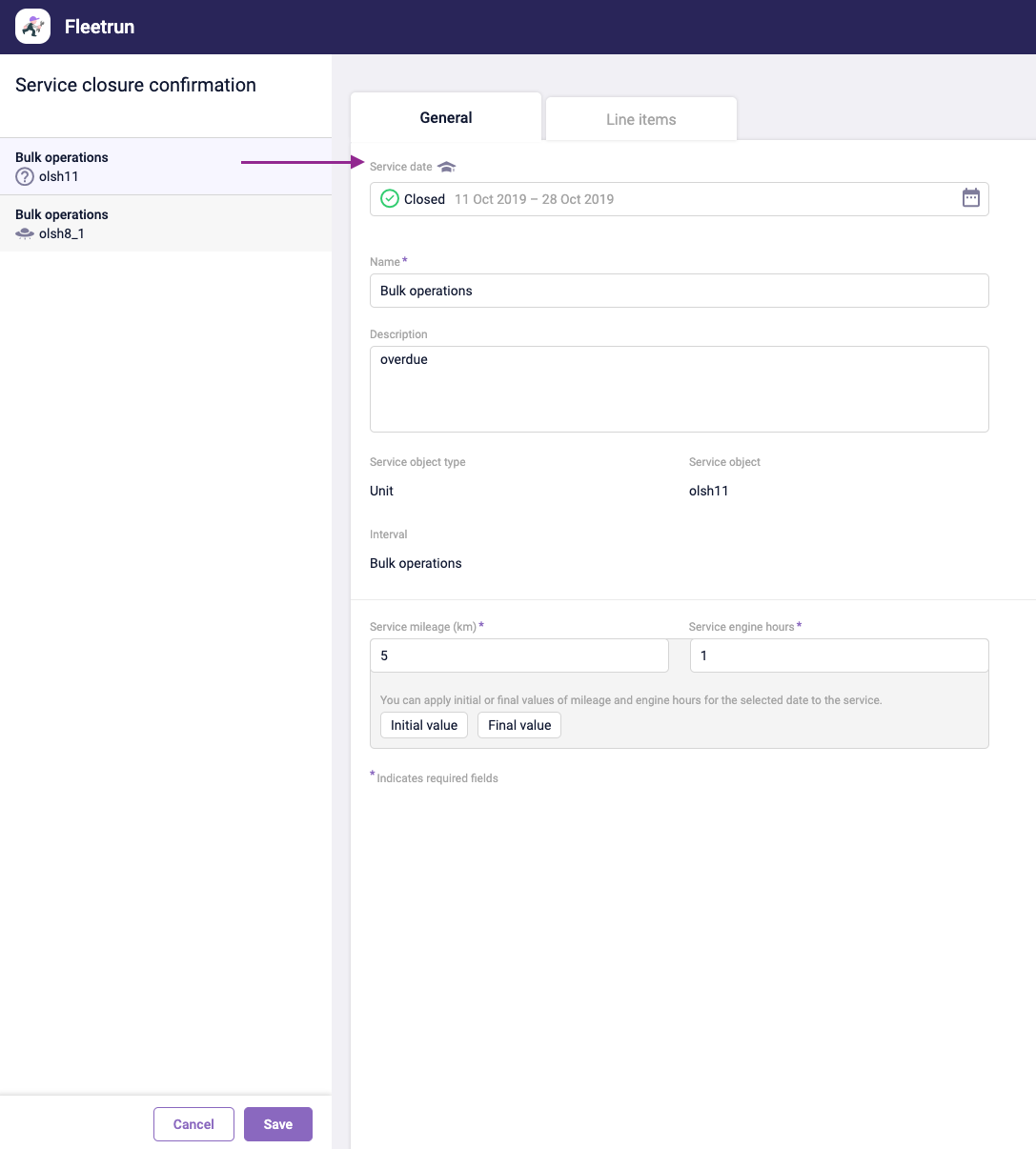Expand the Service date range field
Viewport: 1036px width, 1149px height.
click(x=667, y=199)
